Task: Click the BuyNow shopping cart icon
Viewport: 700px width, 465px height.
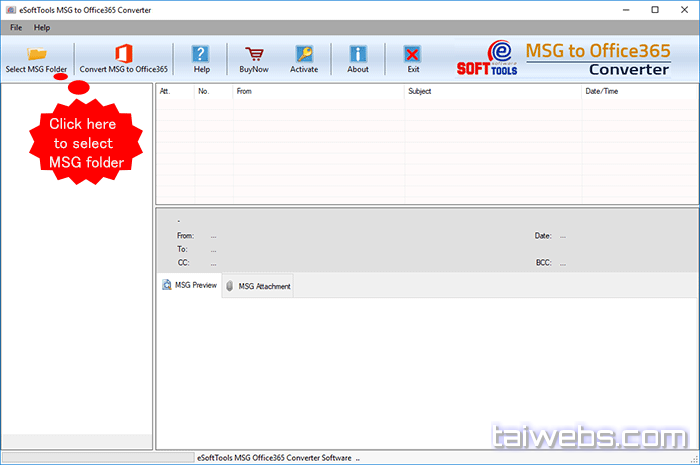Action: [254, 54]
